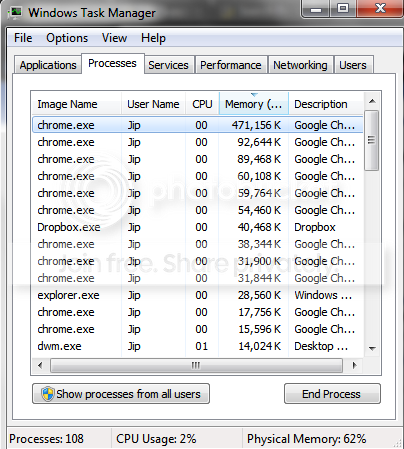Click the scroll up arrow of process list
The width and height of the screenshot is (404, 449).
click(x=372, y=101)
